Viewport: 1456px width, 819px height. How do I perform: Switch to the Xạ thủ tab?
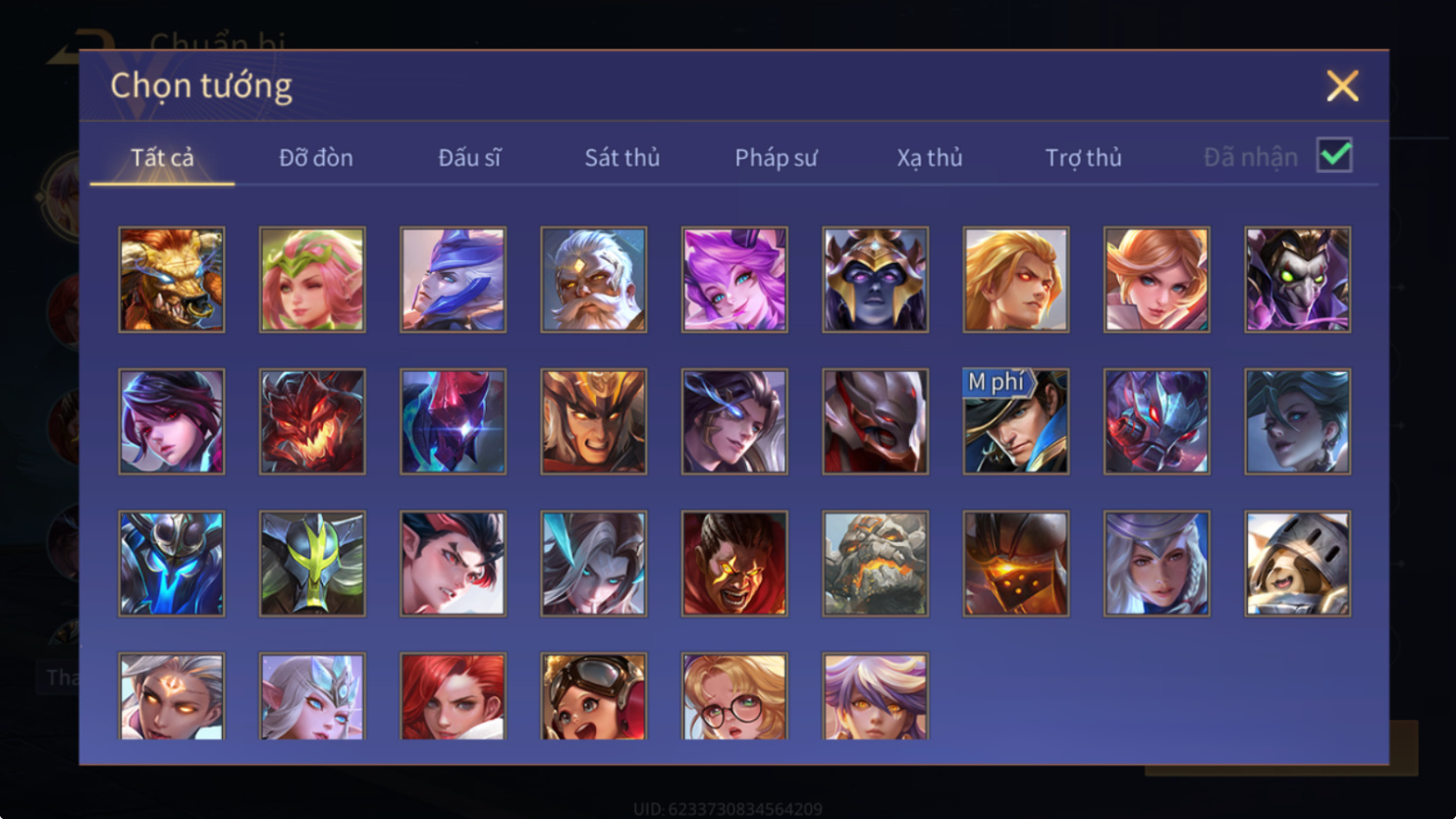pos(930,157)
